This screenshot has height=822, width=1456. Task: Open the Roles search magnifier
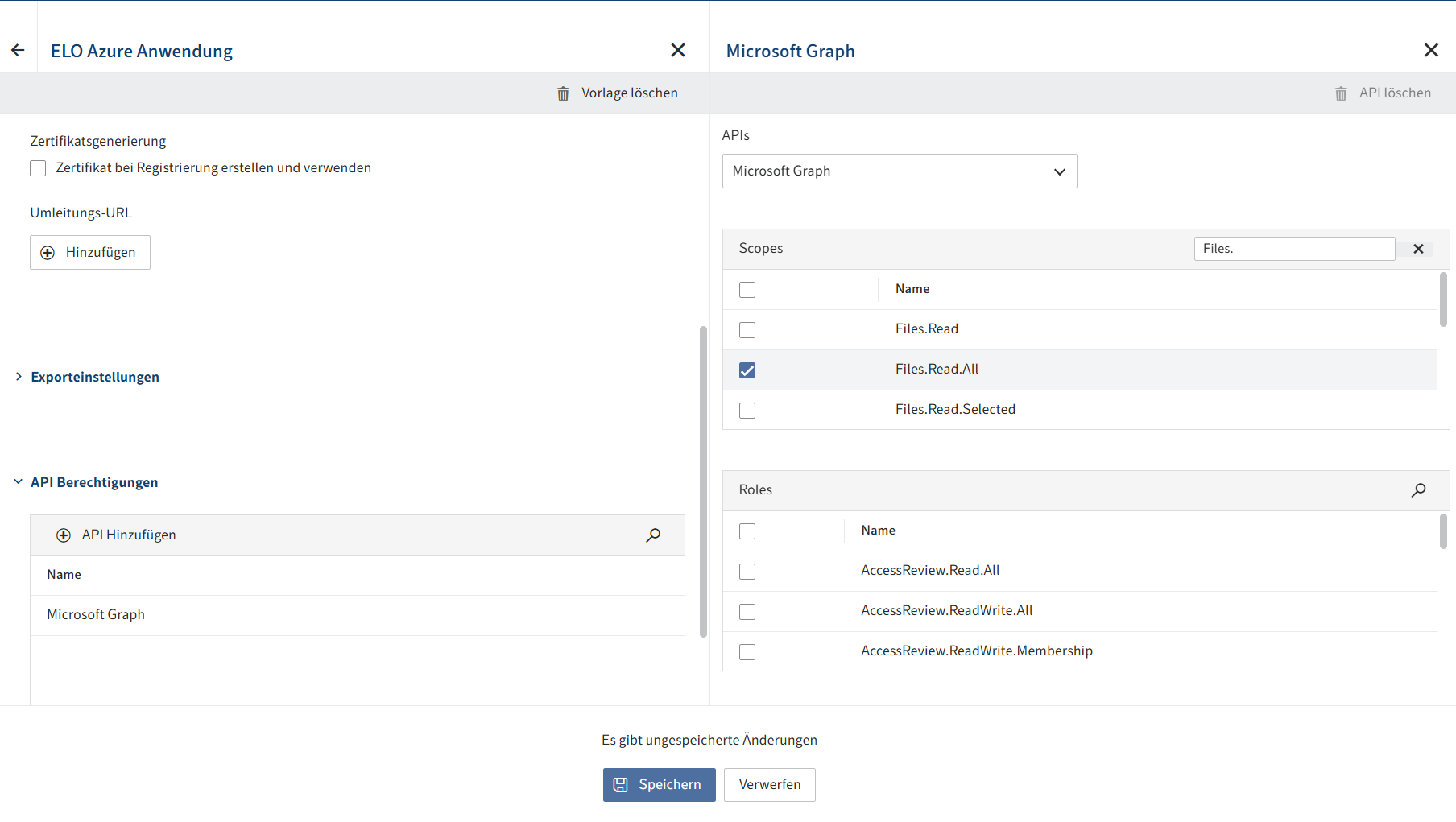click(1419, 490)
